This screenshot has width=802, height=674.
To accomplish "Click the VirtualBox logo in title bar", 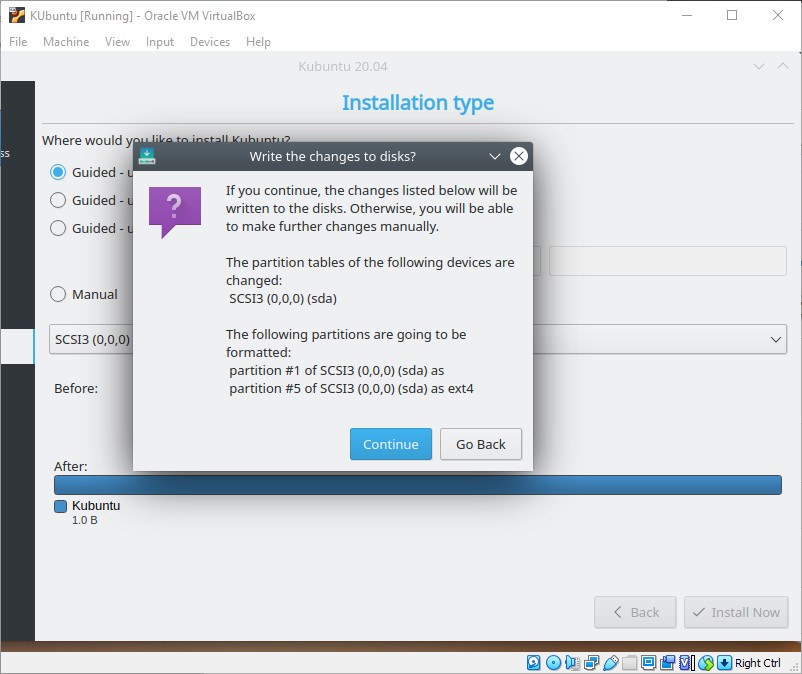I will coord(16,15).
